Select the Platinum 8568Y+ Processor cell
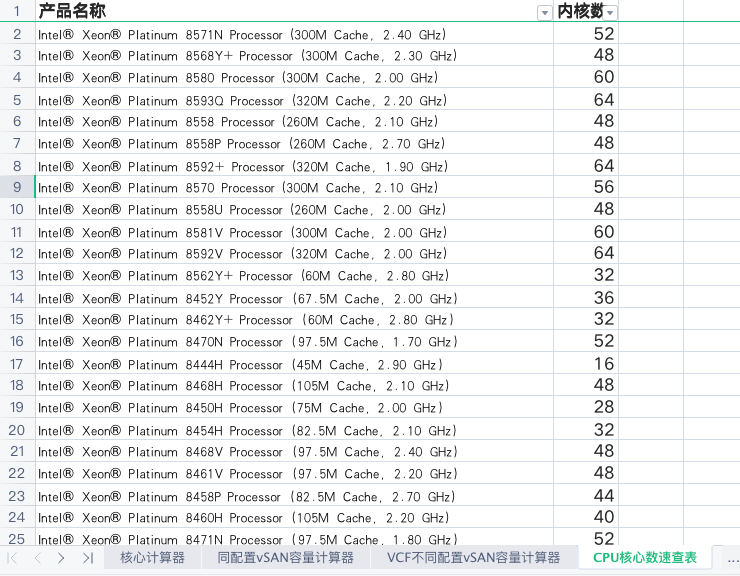This screenshot has height=576, width=740. point(294,56)
